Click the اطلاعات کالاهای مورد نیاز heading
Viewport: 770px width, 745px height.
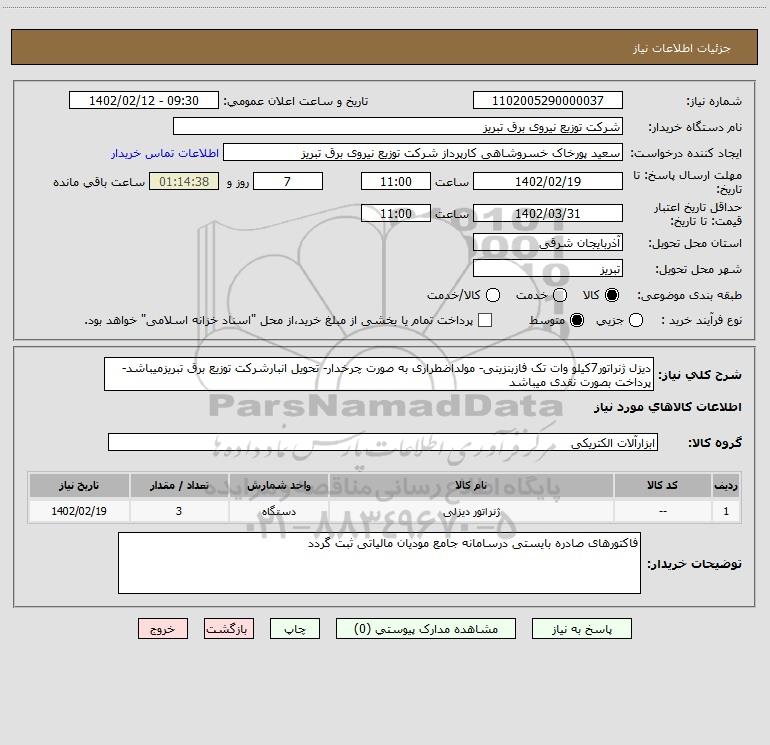[x=667, y=407]
